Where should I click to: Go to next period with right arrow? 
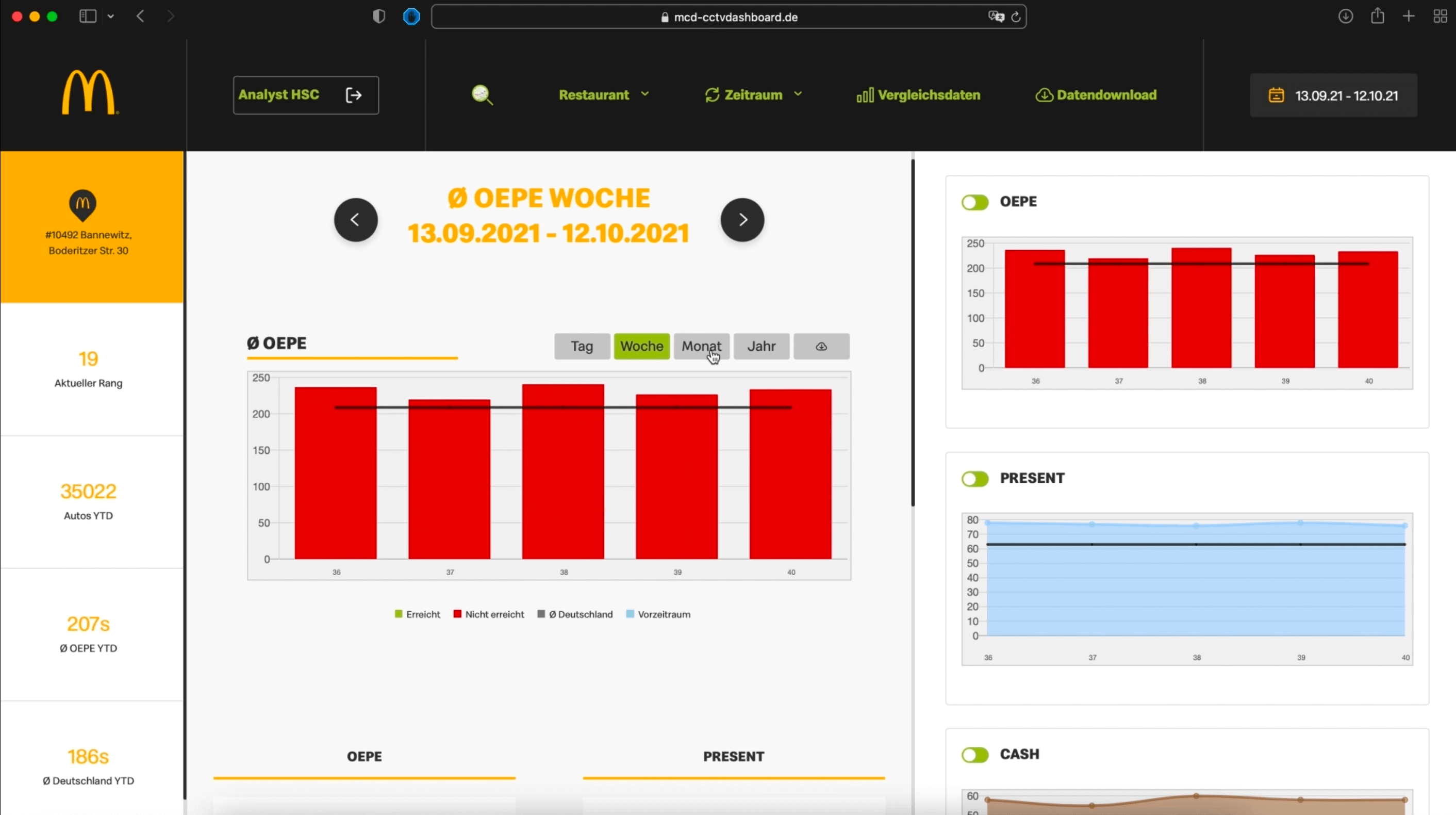click(742, 219)
